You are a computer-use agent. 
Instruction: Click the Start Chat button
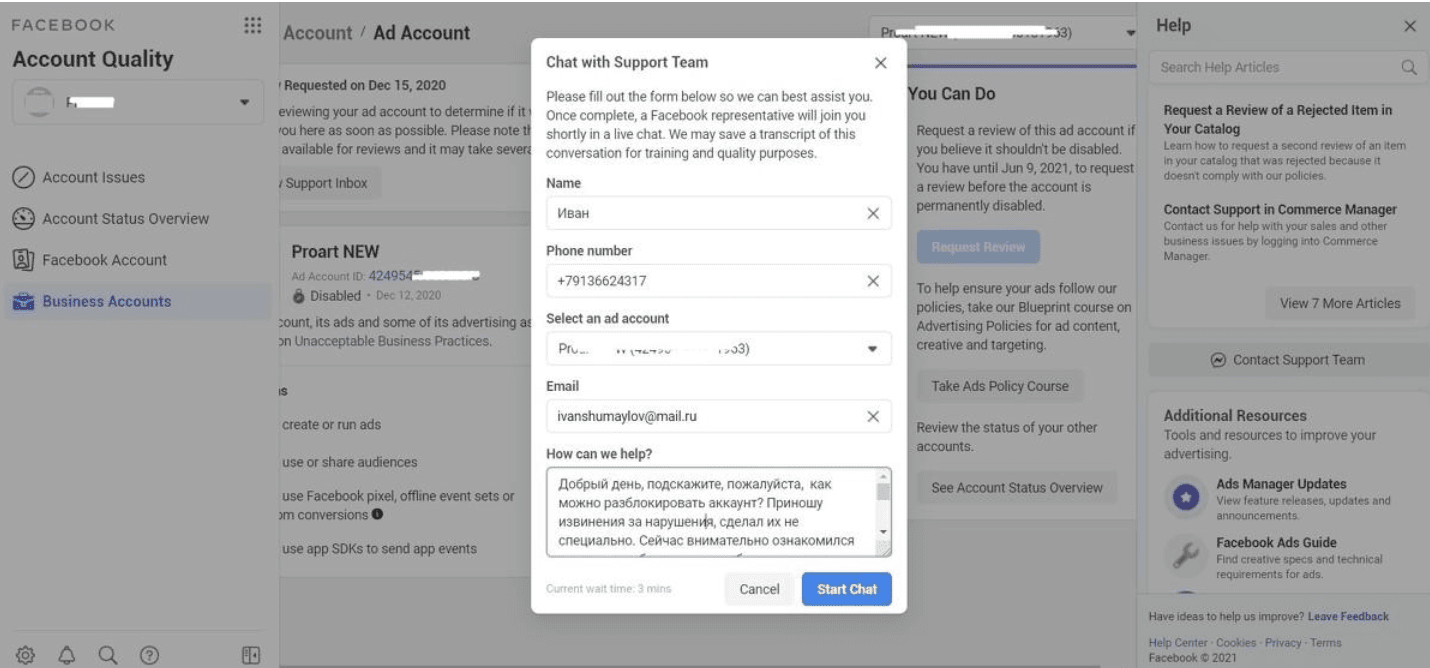[x=847, y=589]
